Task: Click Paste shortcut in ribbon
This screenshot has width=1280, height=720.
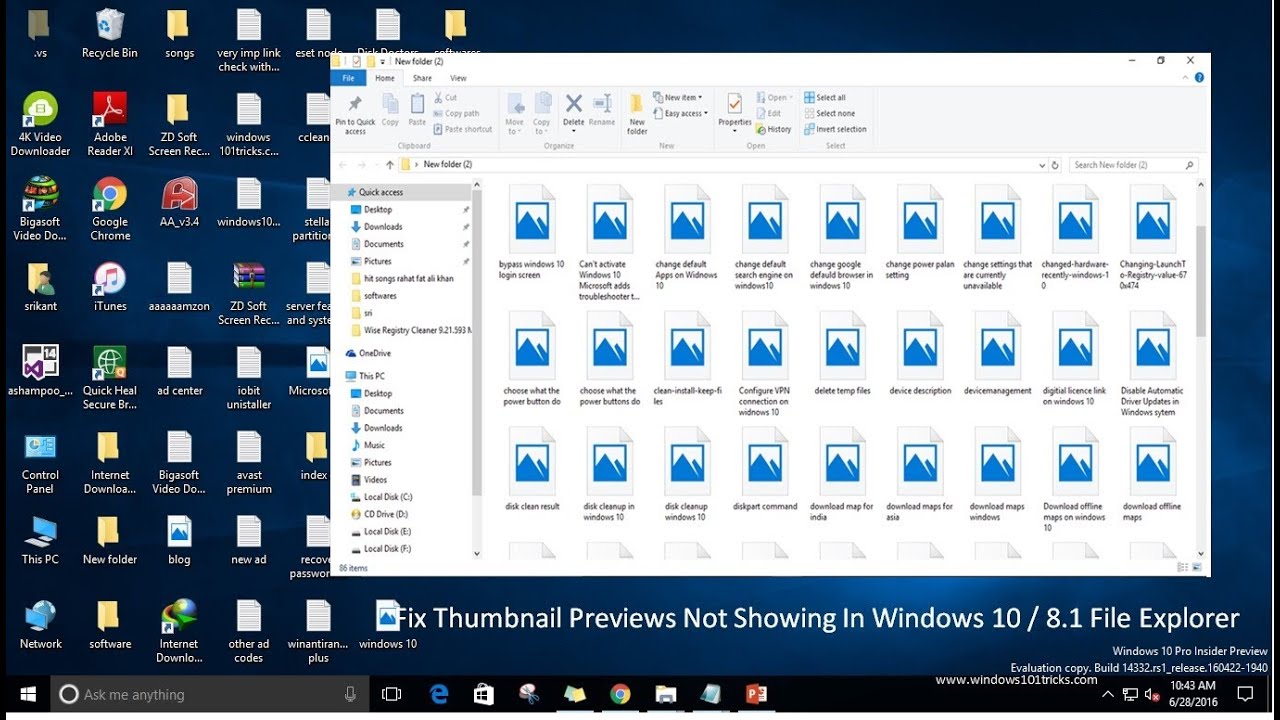Action: point(463,129)
